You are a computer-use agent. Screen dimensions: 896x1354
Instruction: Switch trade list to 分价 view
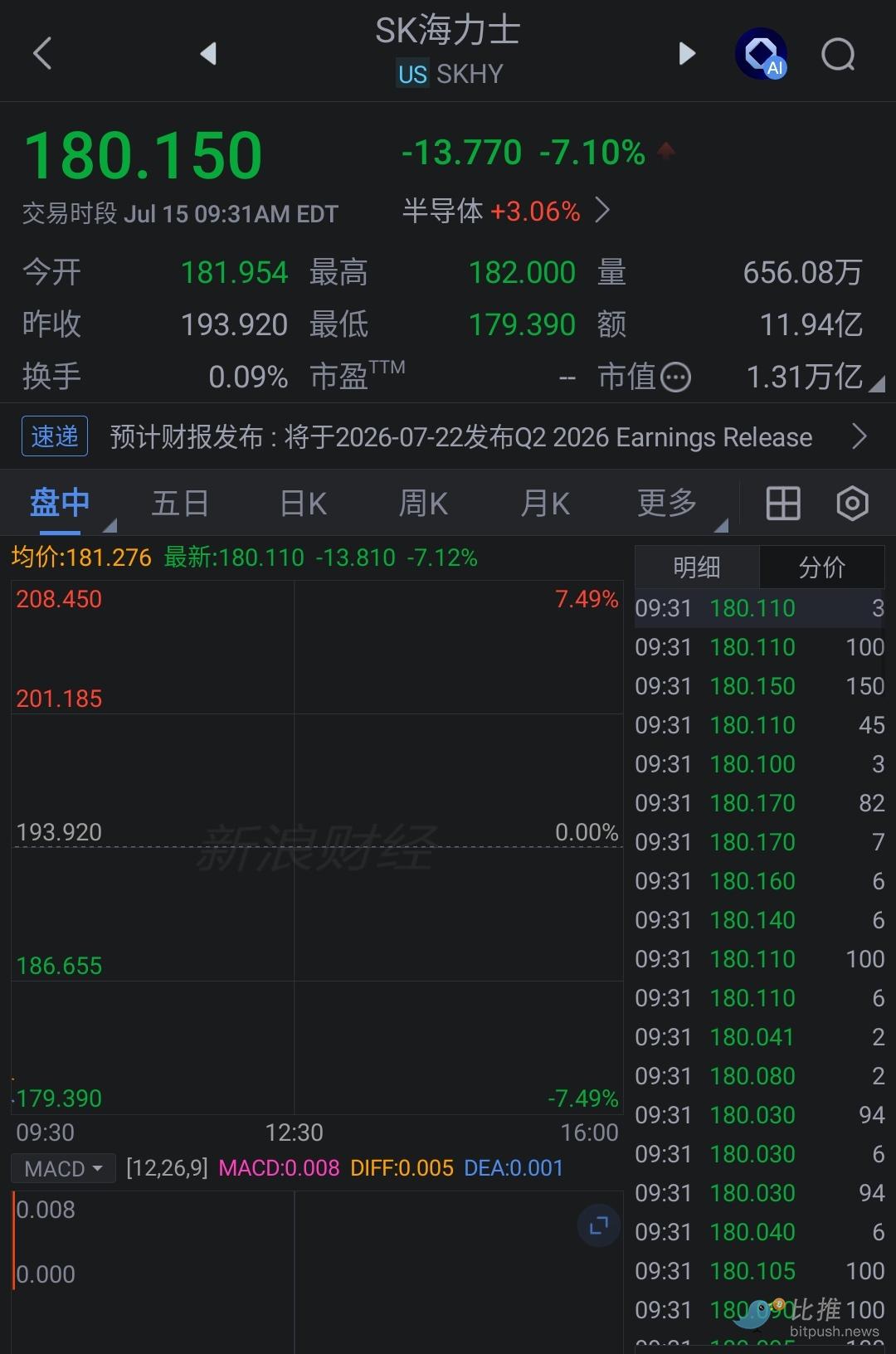(x=821, y=567)
